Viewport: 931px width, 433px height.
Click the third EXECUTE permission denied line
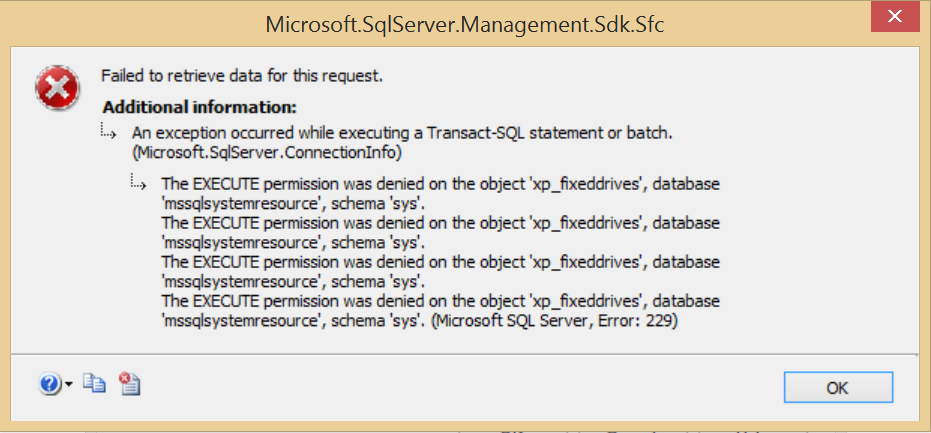(439, 262)
